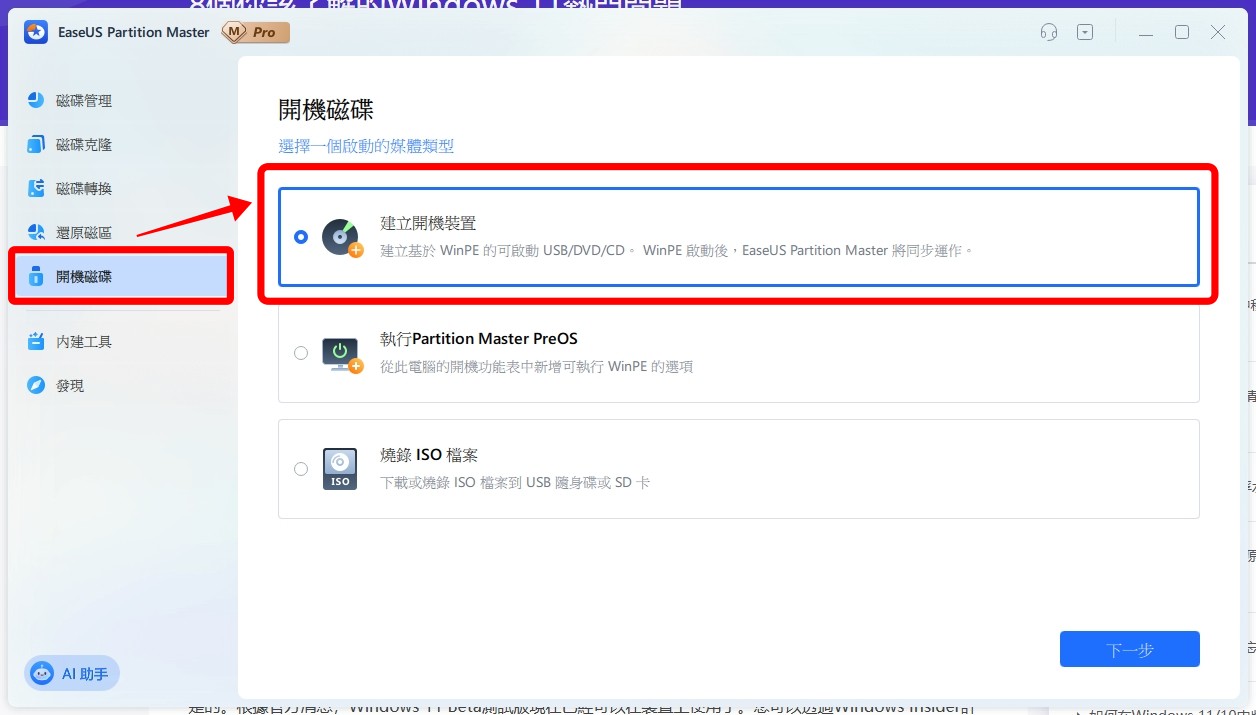Click the 下載或燒錄 ISO 檔案 description text
Viewport: 1256px width, 715px height.
[x=515, y=482]
